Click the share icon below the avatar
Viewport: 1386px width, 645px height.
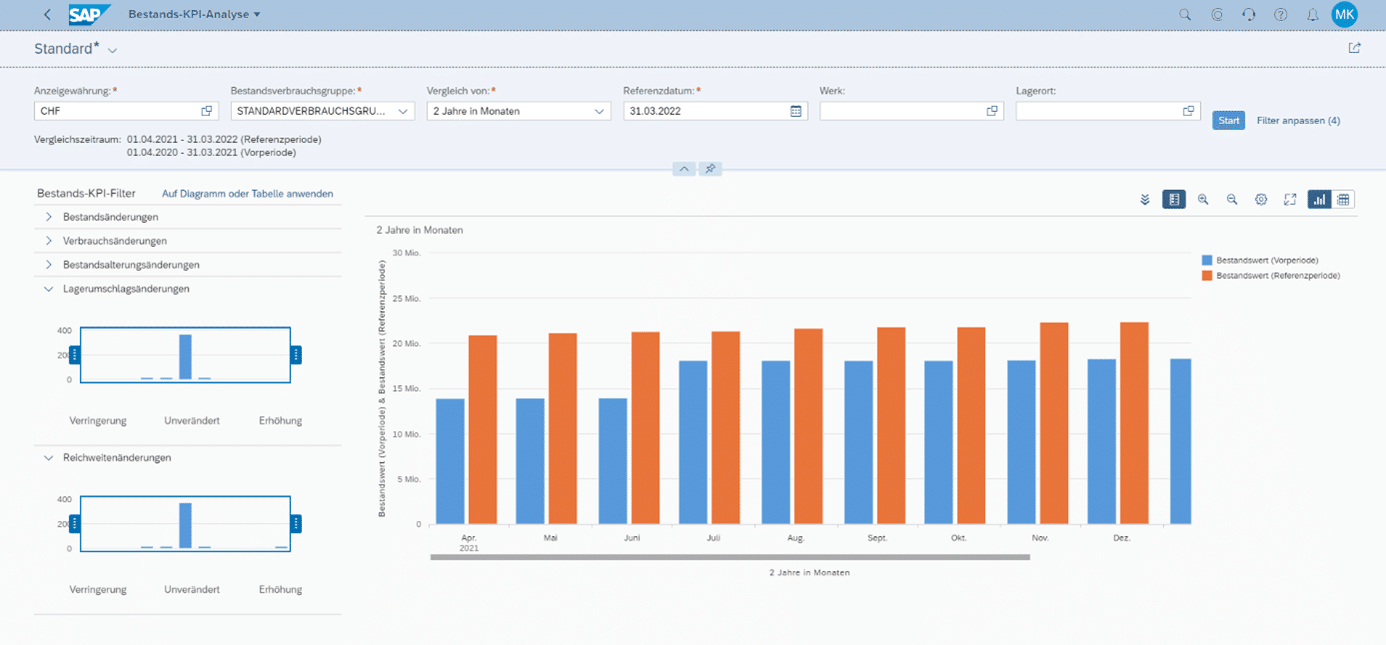coord(1354,48)
